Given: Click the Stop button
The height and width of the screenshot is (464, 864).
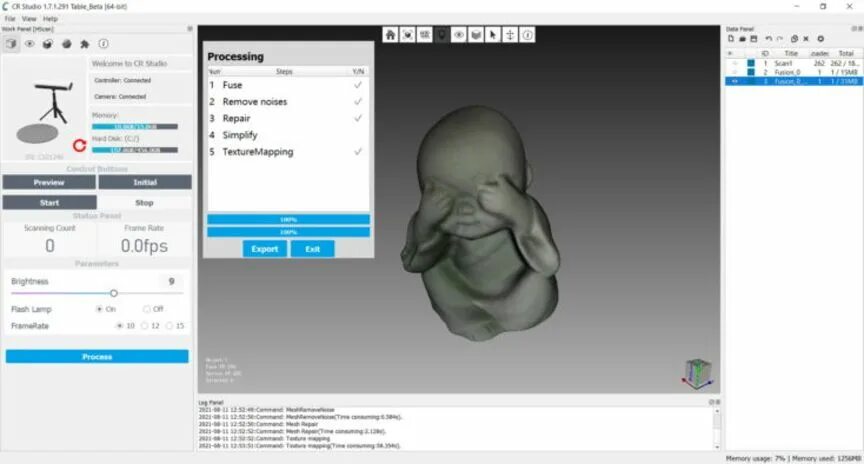Looking at the screenshot, I should tap(144, 203).
